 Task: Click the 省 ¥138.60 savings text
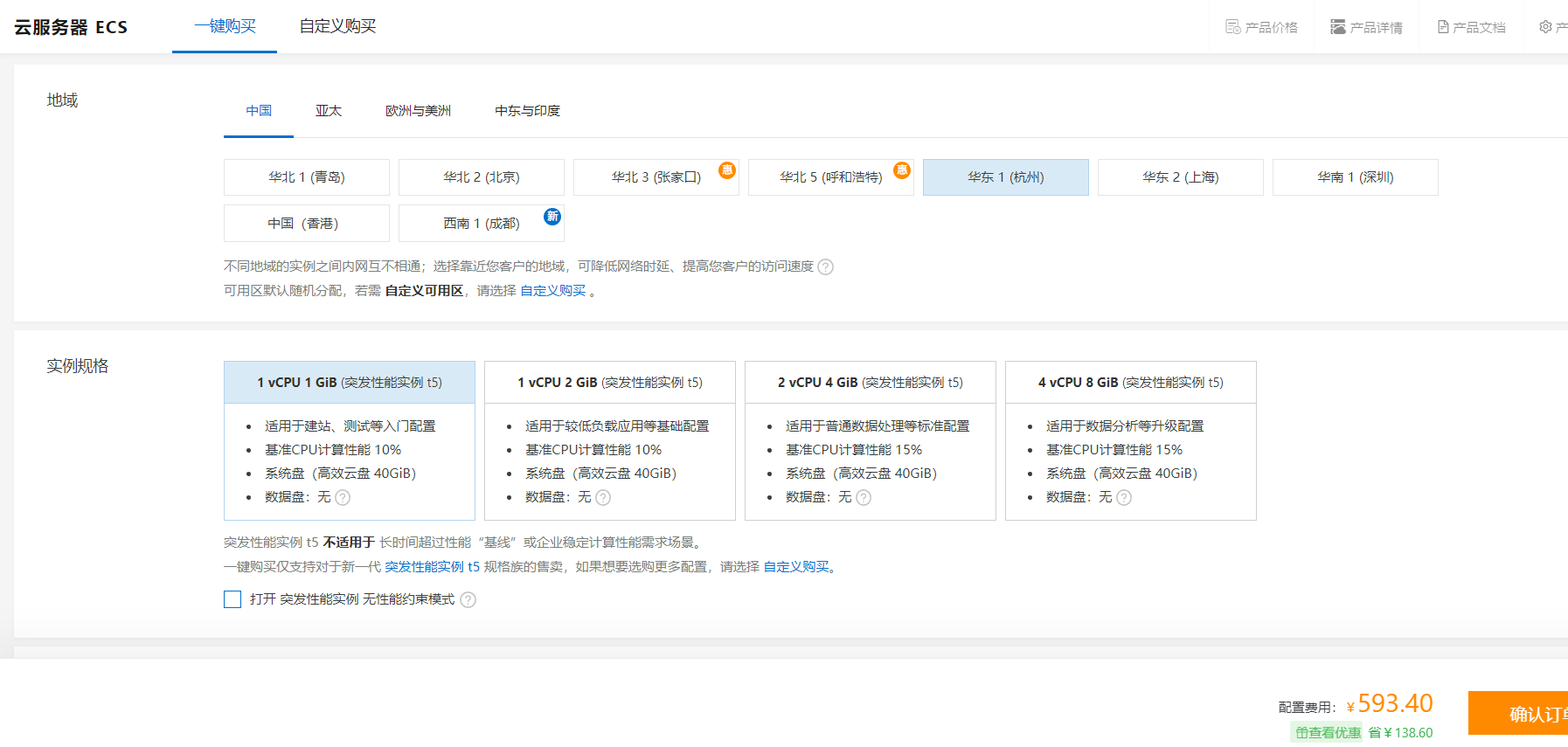pyautogui.click(x=1401, y=733)
